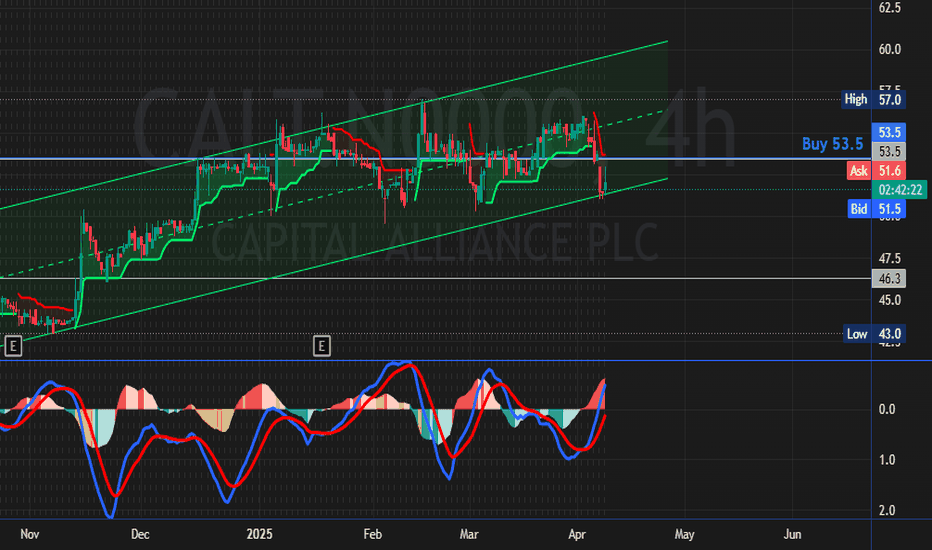Select the 'Buy 53.5' order label
Image resolution: width=932 pixels, height=550 pixels.
pyautogui.click(x=832, y=144)
